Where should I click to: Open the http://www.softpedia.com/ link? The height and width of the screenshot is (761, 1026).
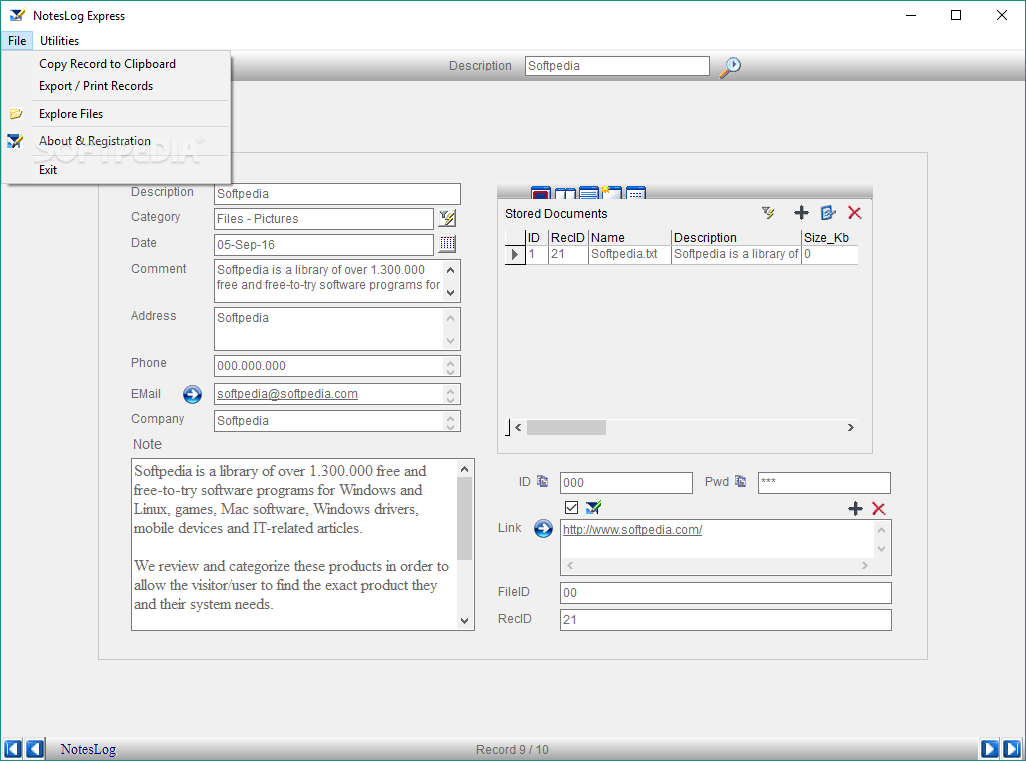[x=633, y=529]
